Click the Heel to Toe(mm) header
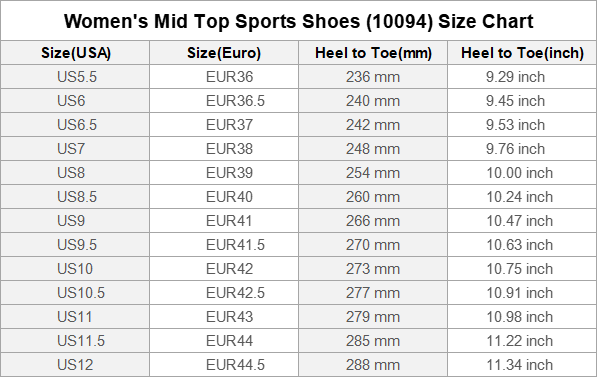The image size is (597, 377). pyautogui.click(x=373, y=53)
